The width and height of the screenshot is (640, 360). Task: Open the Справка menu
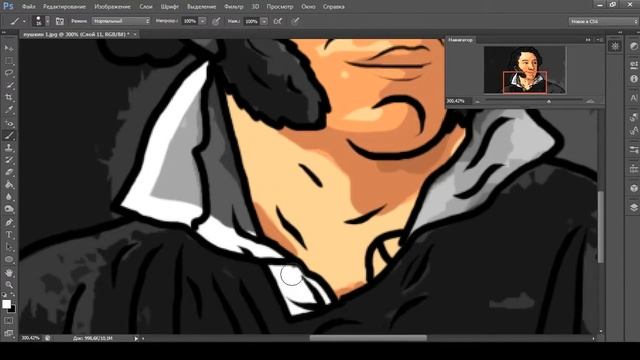pos(333,7)
